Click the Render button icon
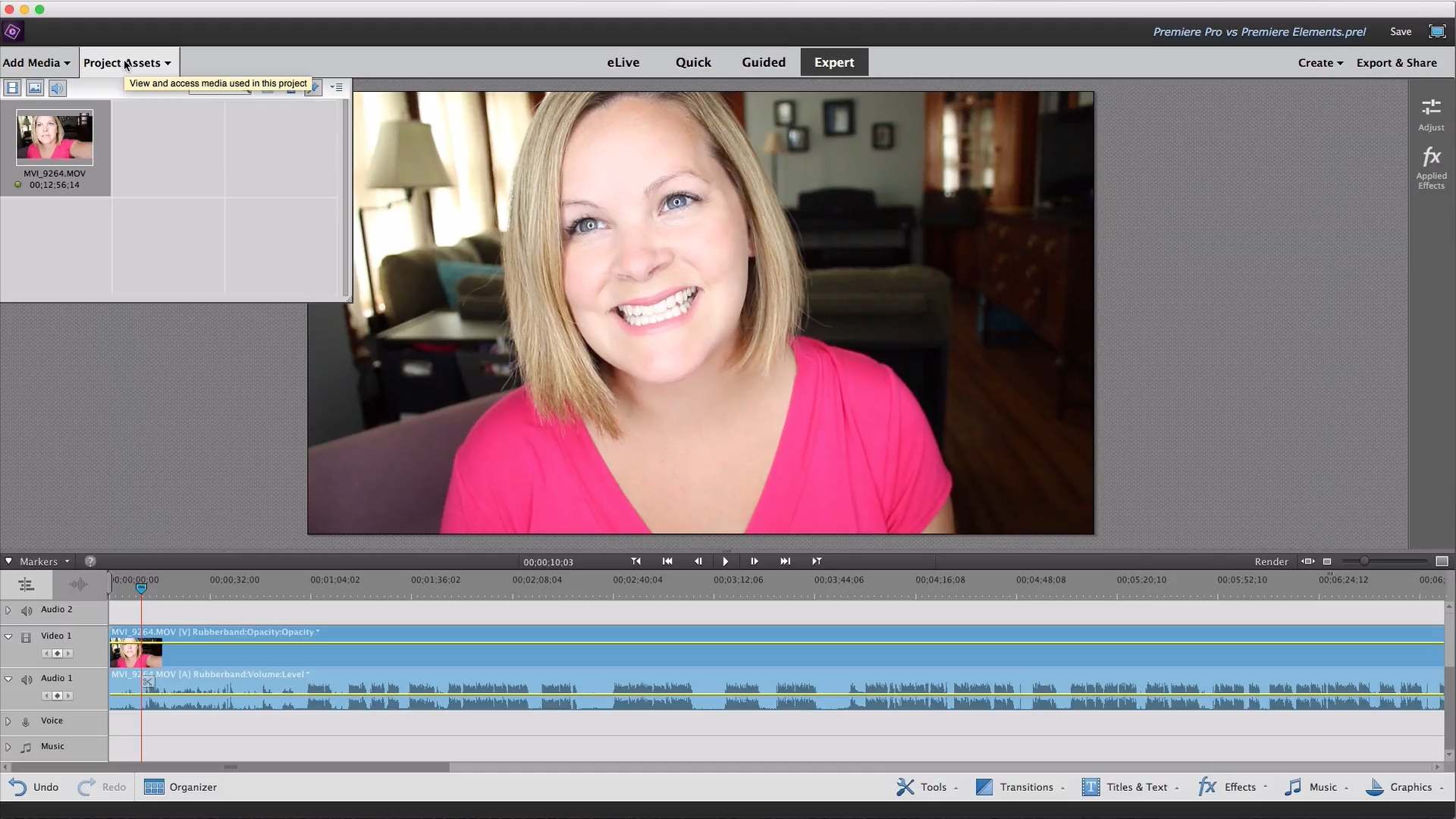Viewport: 1456px width, 819px height. click(x=1270, y=561)
